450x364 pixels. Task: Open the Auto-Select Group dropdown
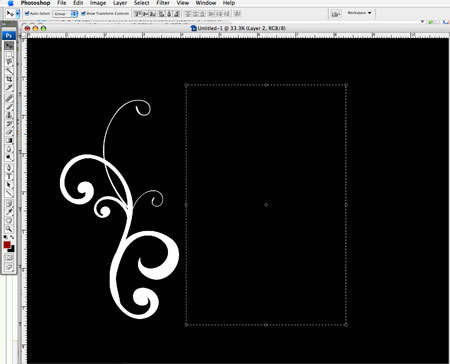point(65,14)
